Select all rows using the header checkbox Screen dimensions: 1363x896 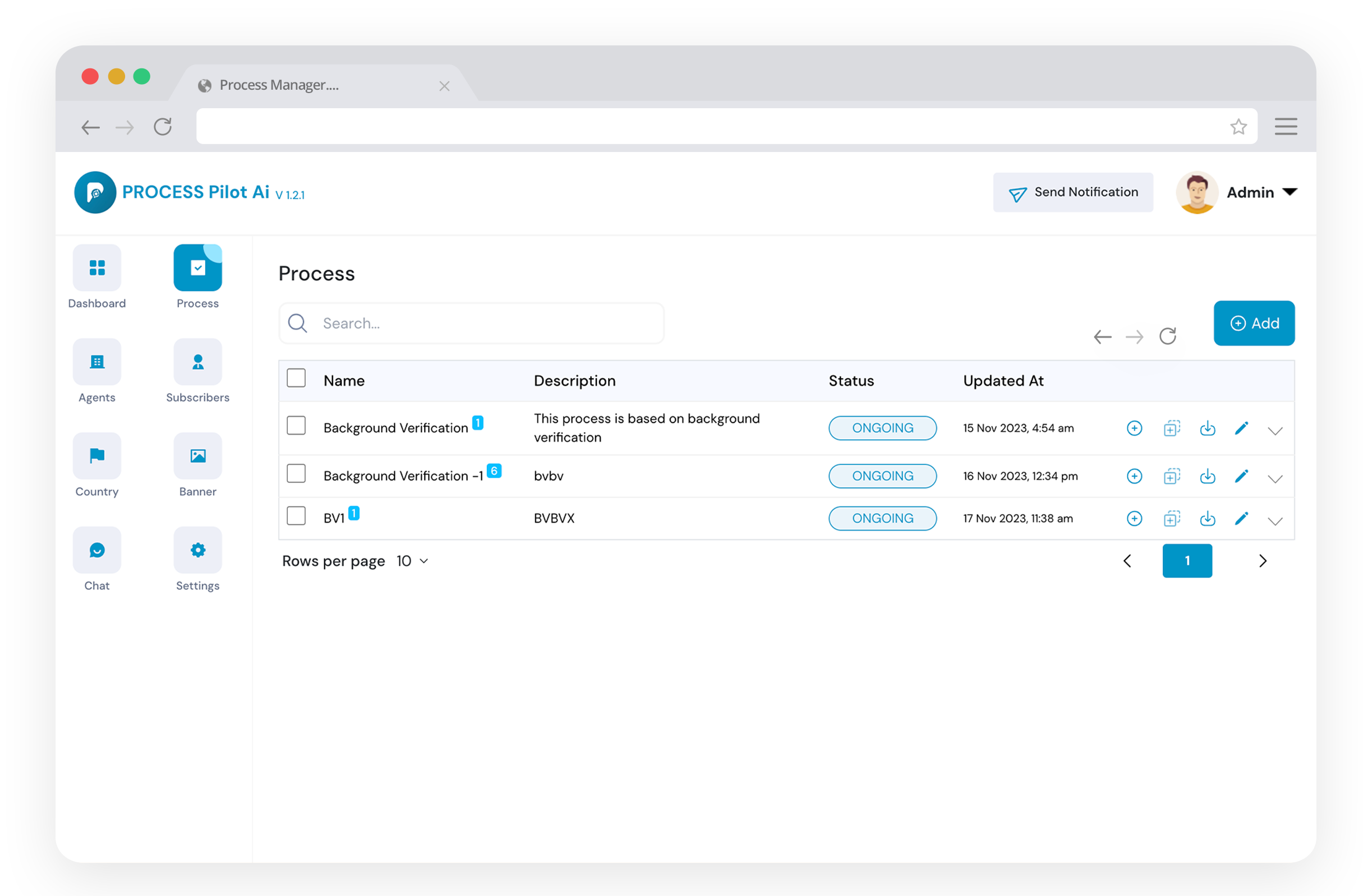pos(296,378)
